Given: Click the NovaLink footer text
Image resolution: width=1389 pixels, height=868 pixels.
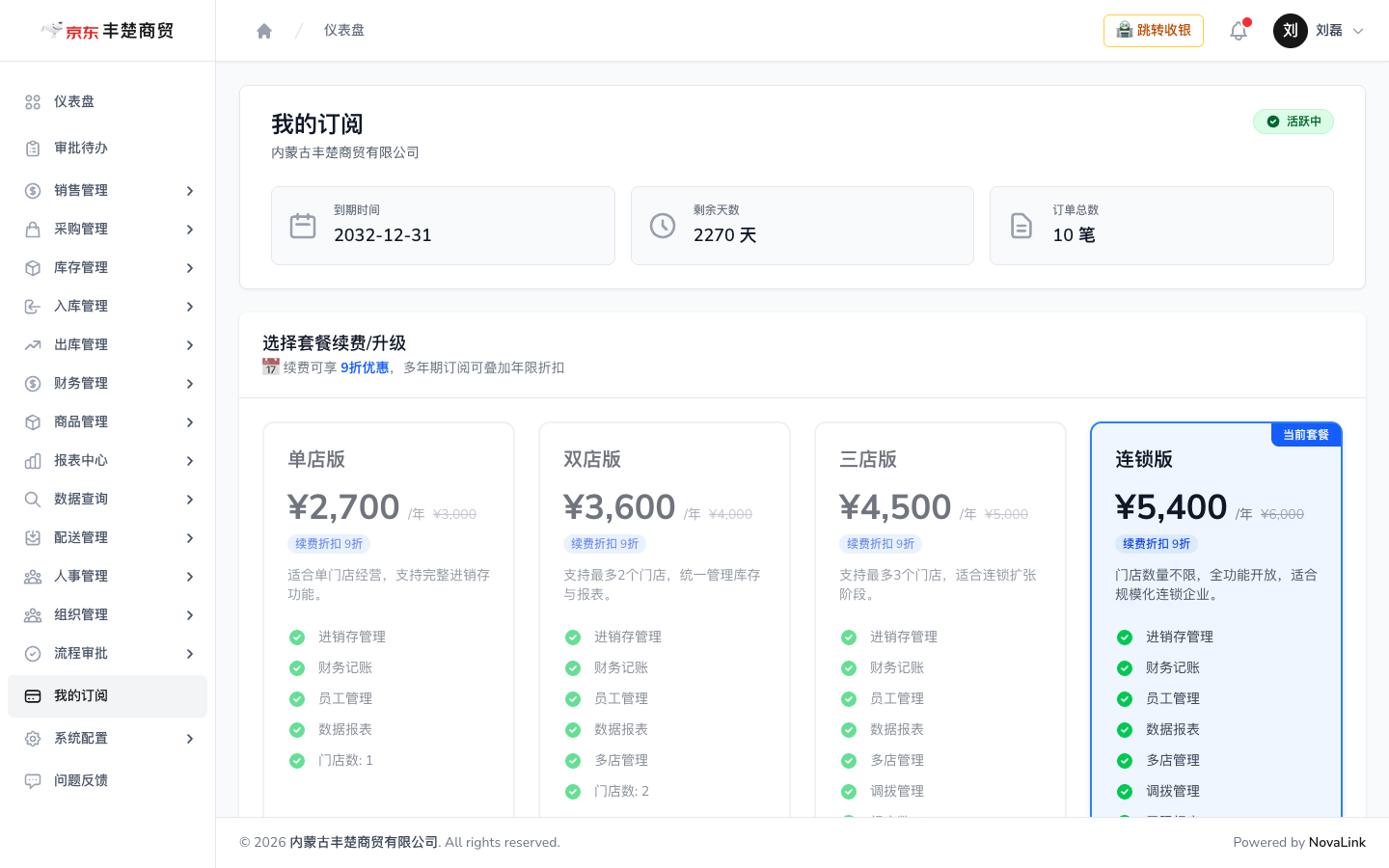Looking at the screenshot, I should [1337, 843].
